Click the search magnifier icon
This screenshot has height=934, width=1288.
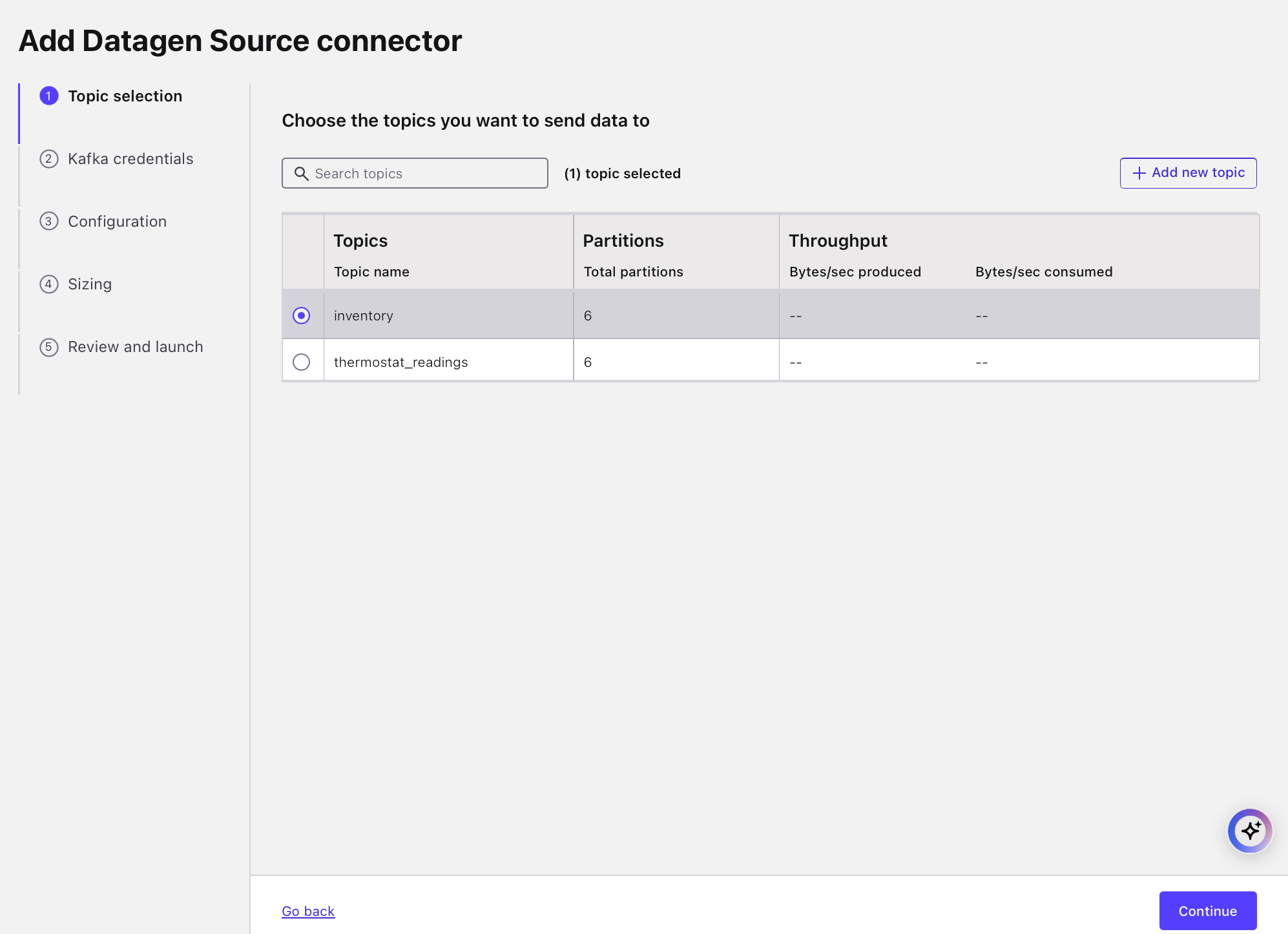(x=301, y=174)
